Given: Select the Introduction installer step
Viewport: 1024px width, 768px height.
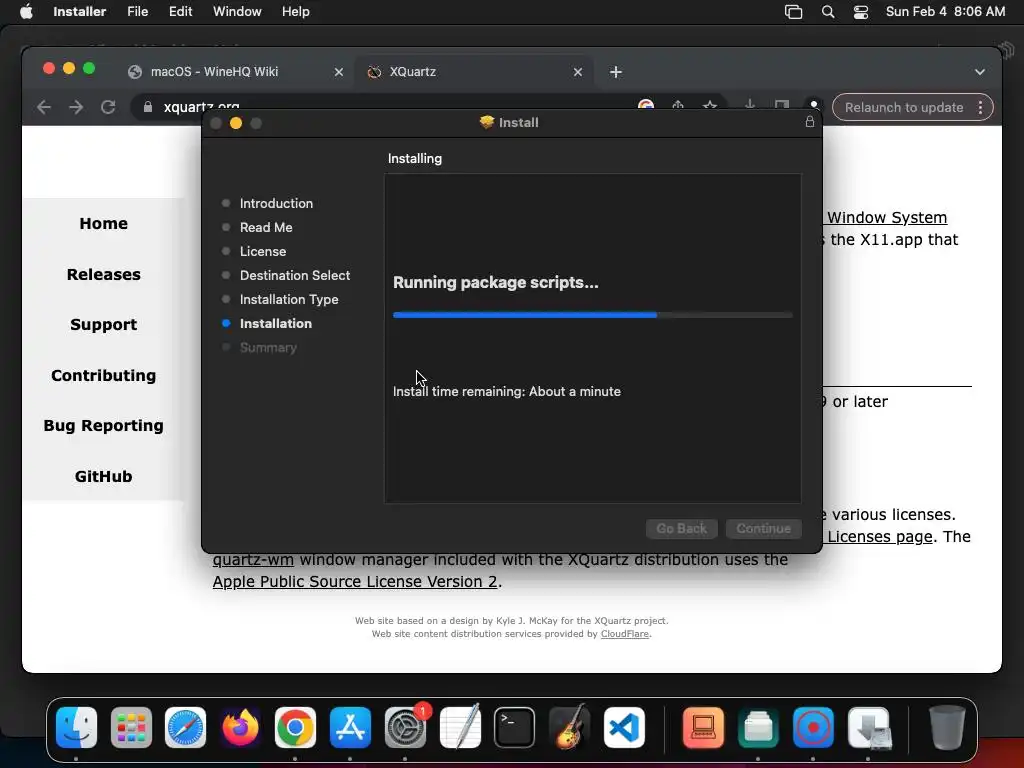Looking at the screenshot, I should [276, 203].
